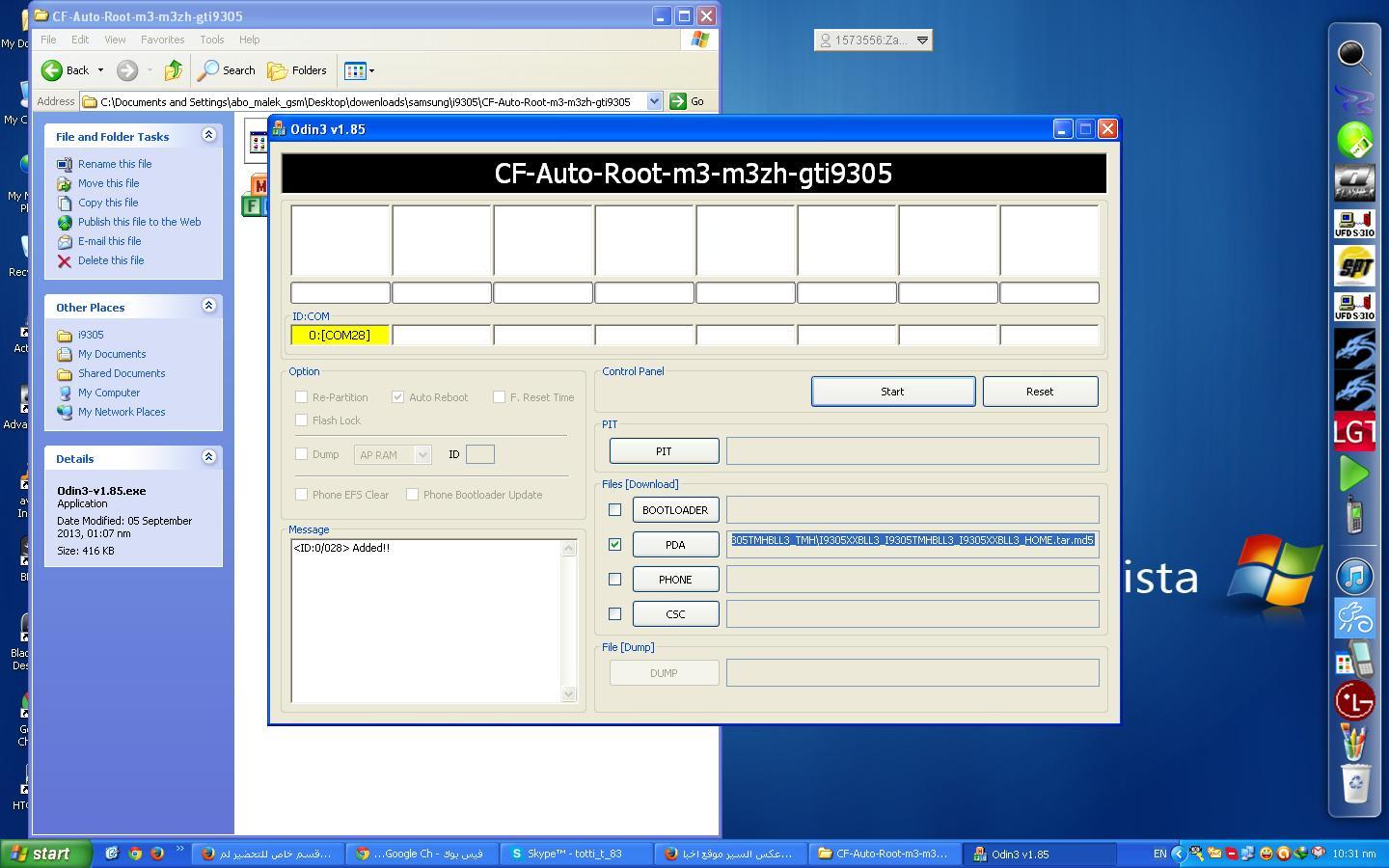Check the Phone Bootloader Update option
The width and height of the screenshot is (1389, 868).
click(x=413, y=495)
